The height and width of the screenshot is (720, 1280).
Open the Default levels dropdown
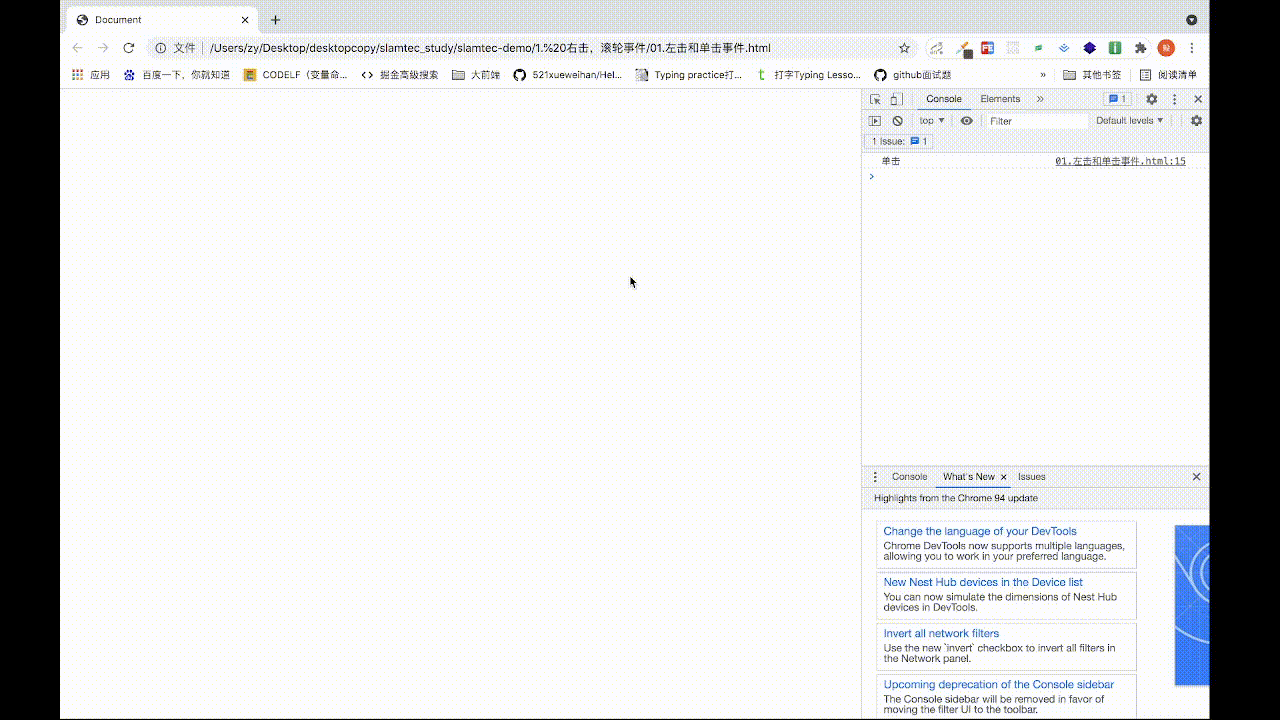coord(1128,121)
